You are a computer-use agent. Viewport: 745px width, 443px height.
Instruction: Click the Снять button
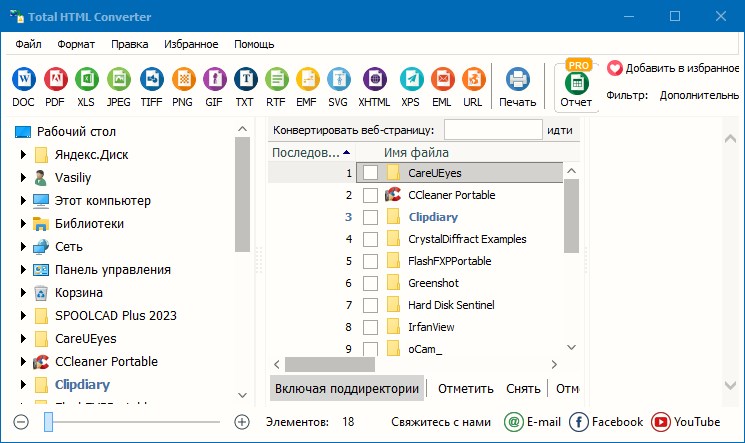point(523,388)
